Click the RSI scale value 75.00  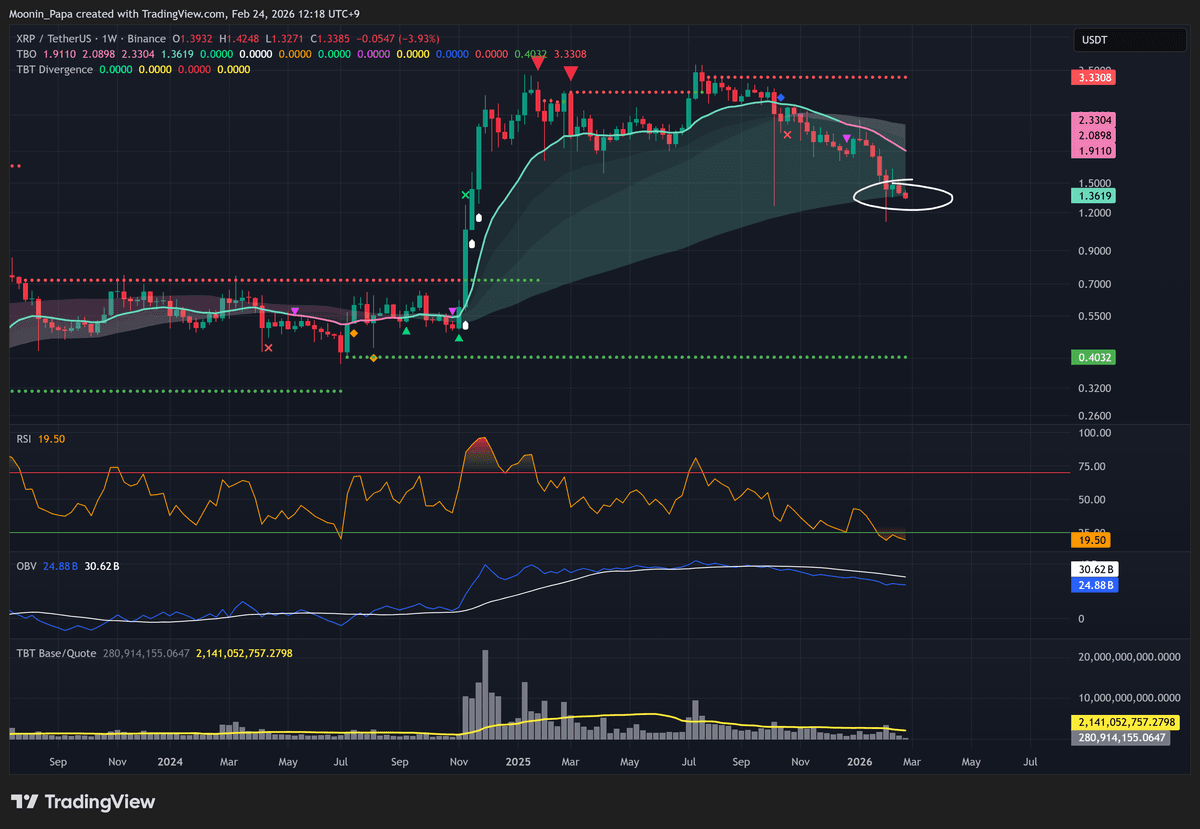pyautogui.click(x=1093, y=467)
